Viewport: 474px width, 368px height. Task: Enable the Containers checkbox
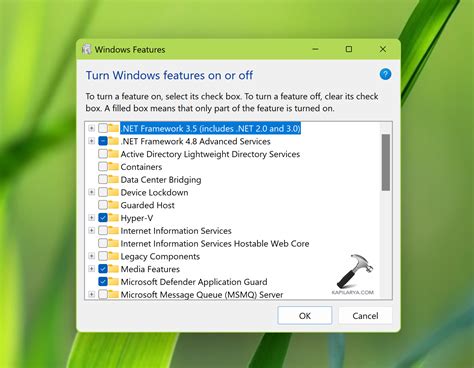103,166
